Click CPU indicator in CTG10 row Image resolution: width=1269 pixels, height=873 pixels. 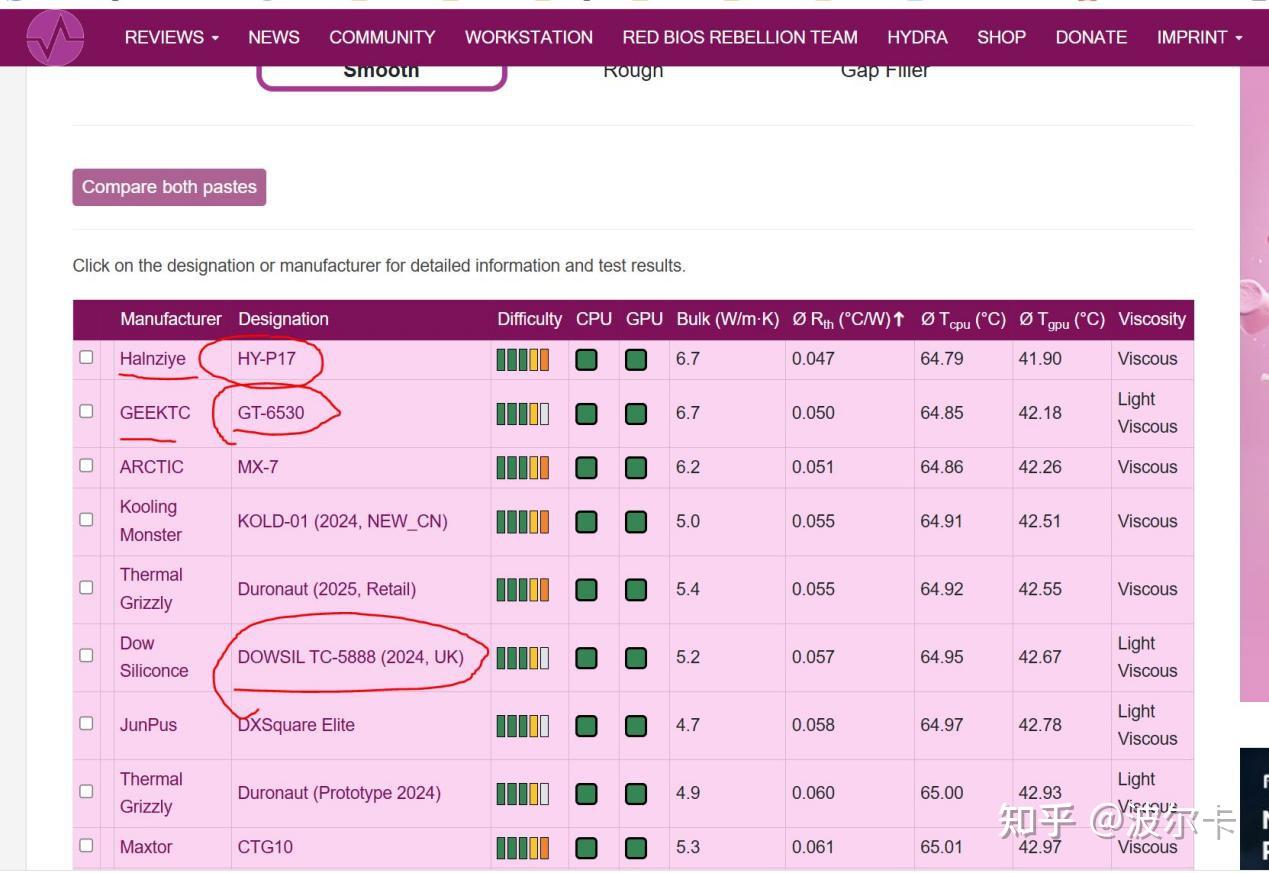pos(587,847)
